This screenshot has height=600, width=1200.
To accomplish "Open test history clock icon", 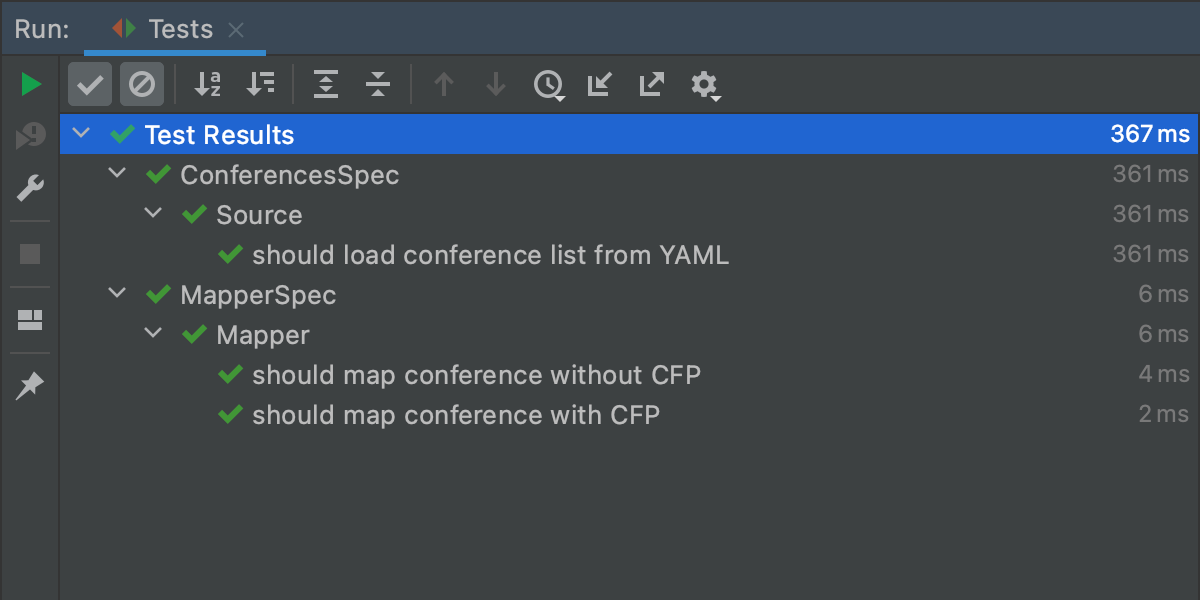I will [548, 85].
